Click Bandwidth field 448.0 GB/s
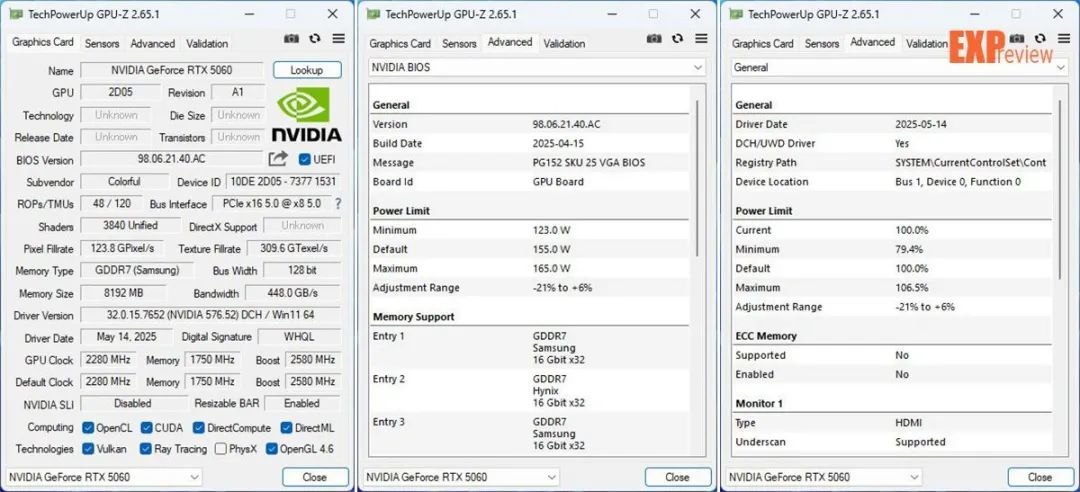The height and width of the screenshot is (492, 1080). pyautogui.click(x=292, y=293)
